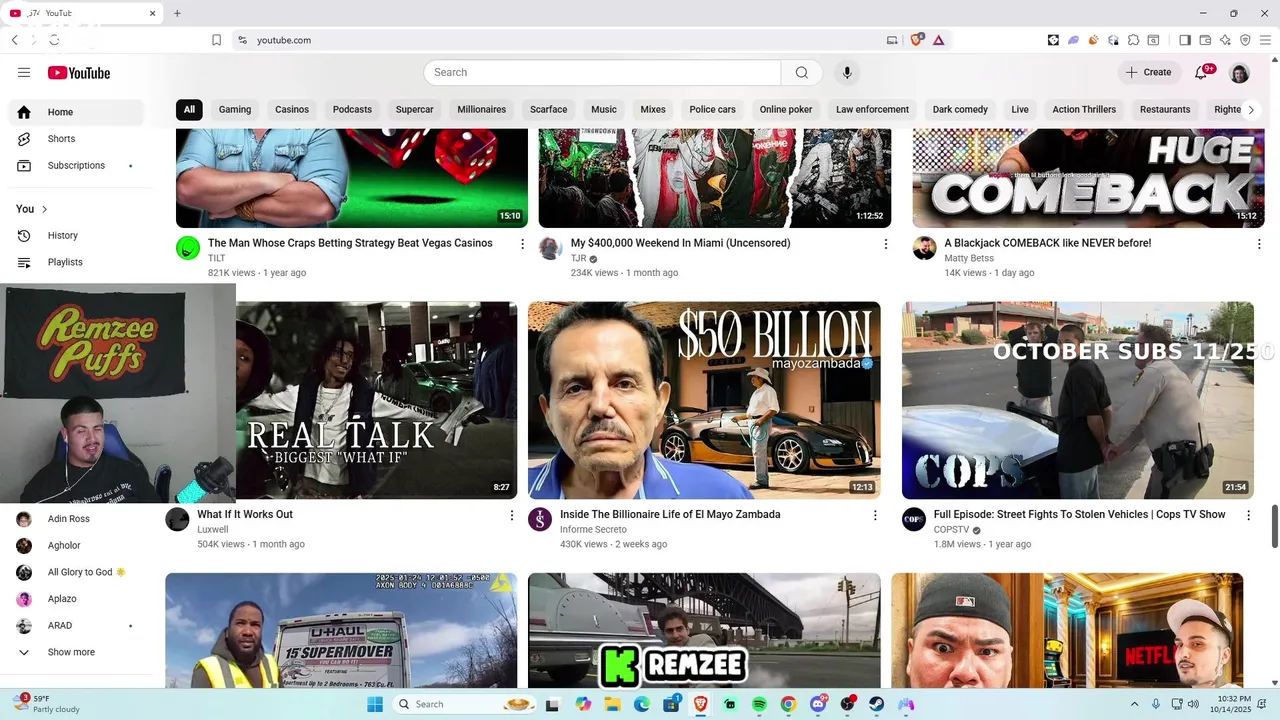The image size is (1280, 720).
Task: Open Brave Wallet icon
Action: 1205,40
